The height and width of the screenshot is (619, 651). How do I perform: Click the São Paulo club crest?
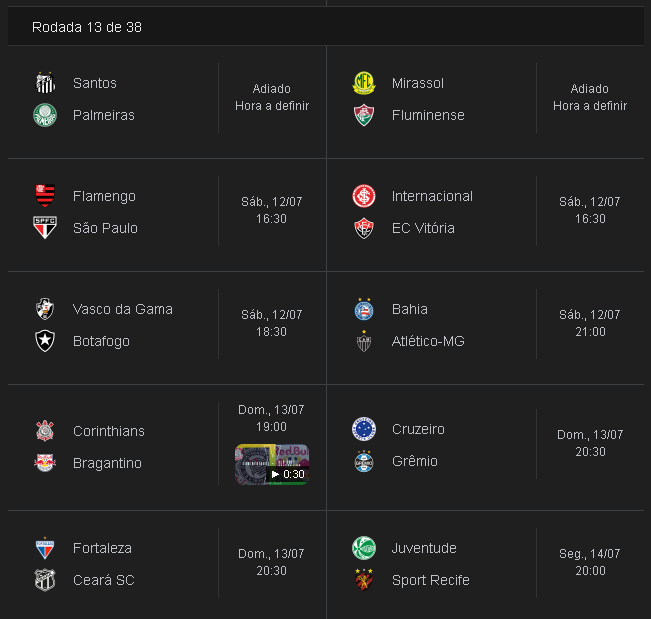tap(45, 228)
